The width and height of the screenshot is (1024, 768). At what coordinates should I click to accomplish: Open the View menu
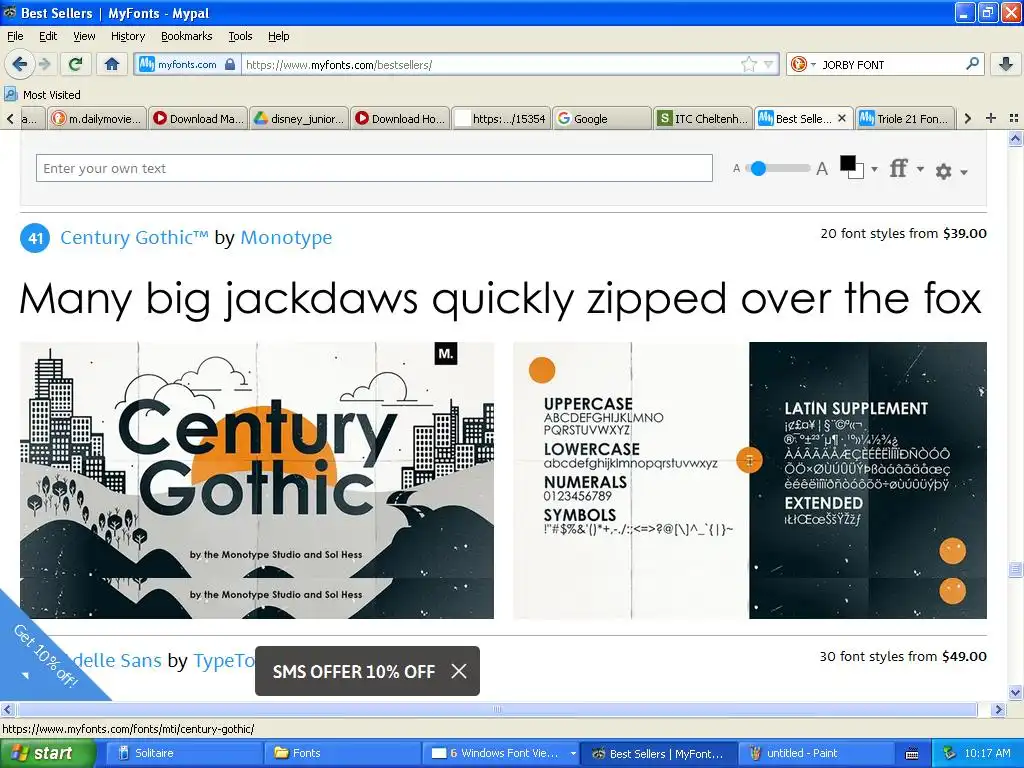[x=84, y=36]
